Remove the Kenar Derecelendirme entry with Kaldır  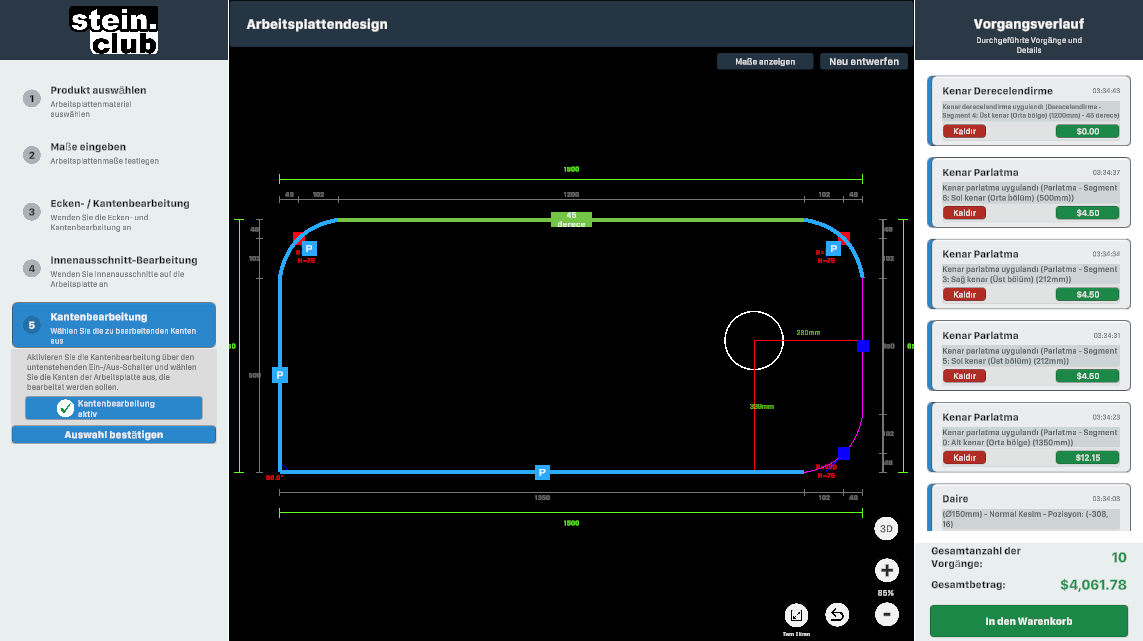[x=964, y=131]
